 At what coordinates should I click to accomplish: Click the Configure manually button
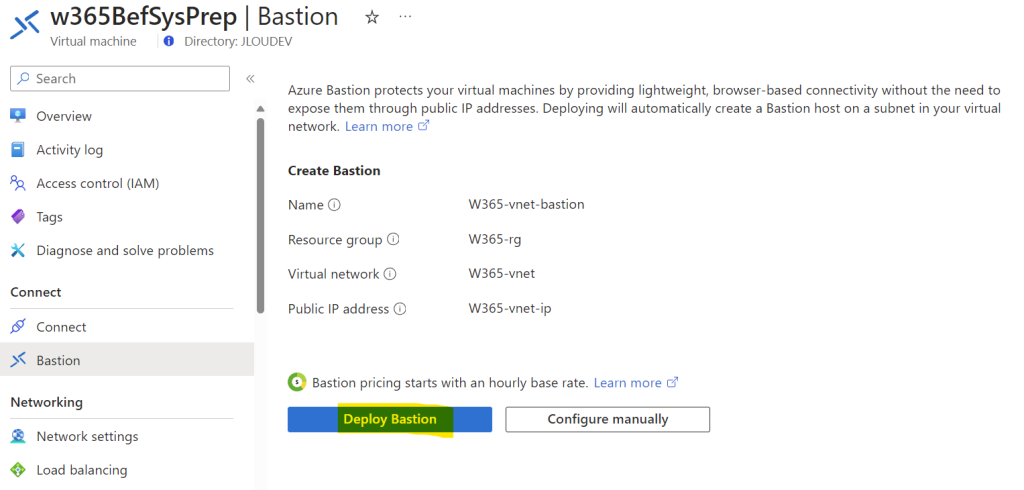tap(607, 419)
